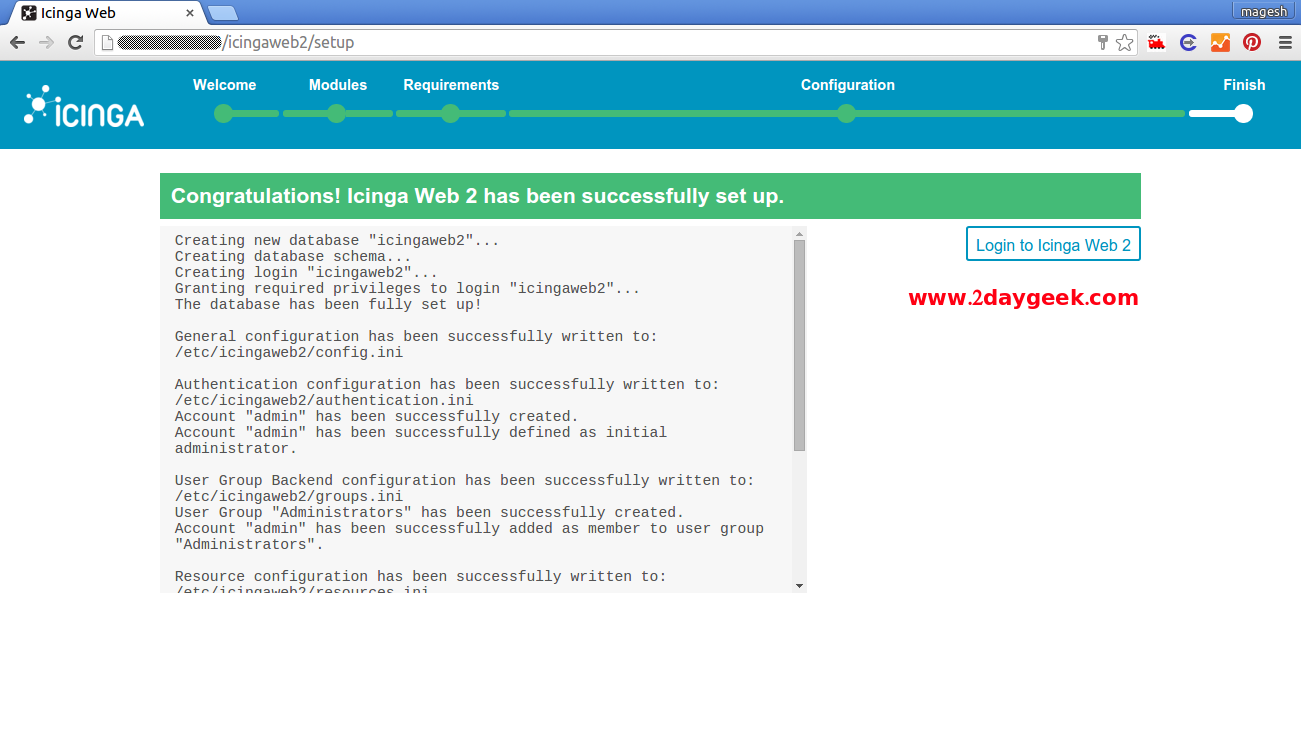Click 'Resource configuration has been successfully written to:'

click(x=421, y=576)
